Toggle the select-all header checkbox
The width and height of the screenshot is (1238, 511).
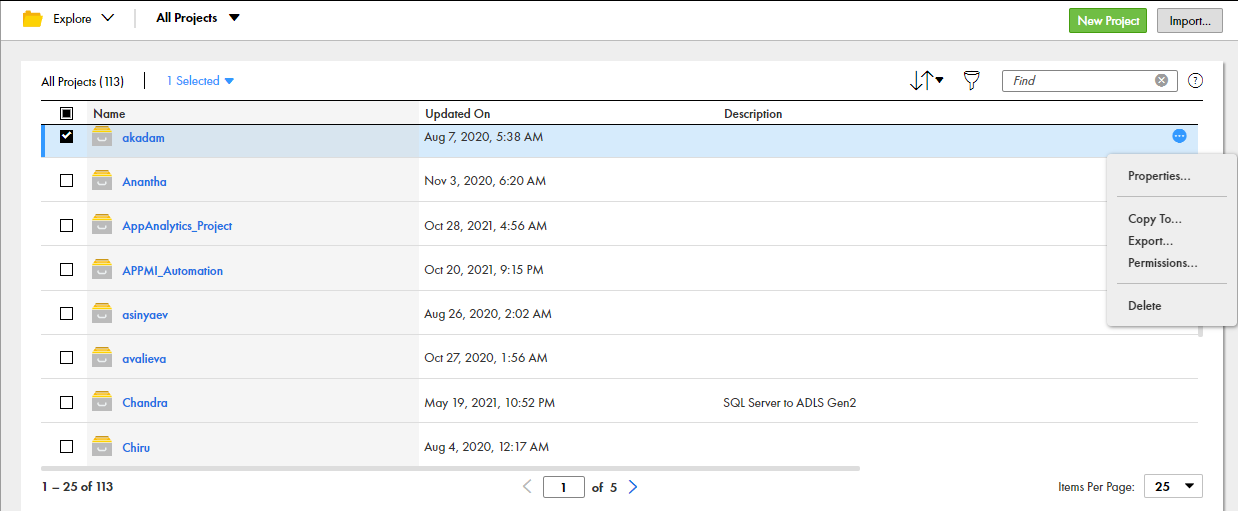pos(67,114)
